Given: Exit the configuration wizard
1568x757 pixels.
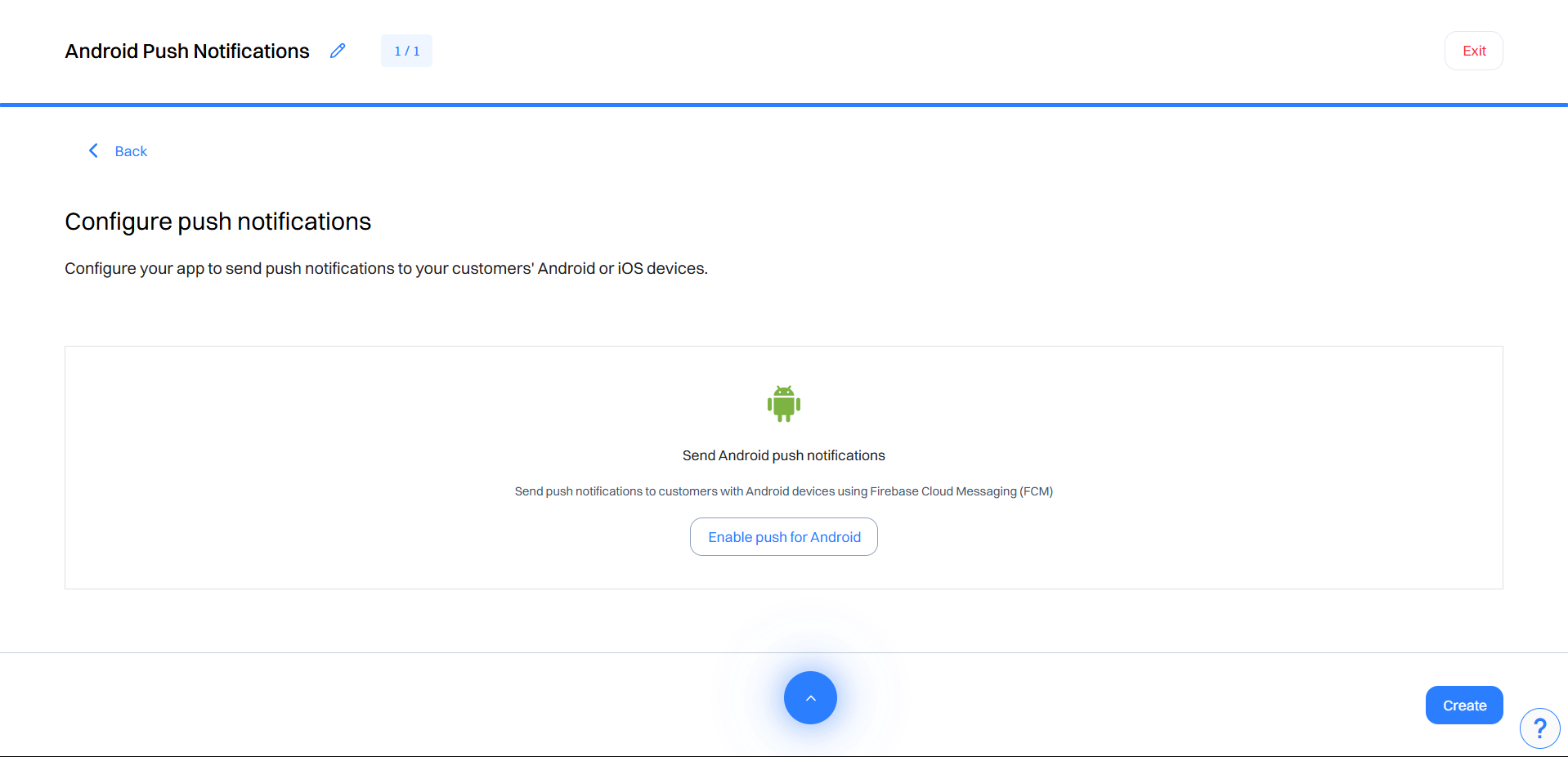Looking at the screenshot, I should 1474,51.
